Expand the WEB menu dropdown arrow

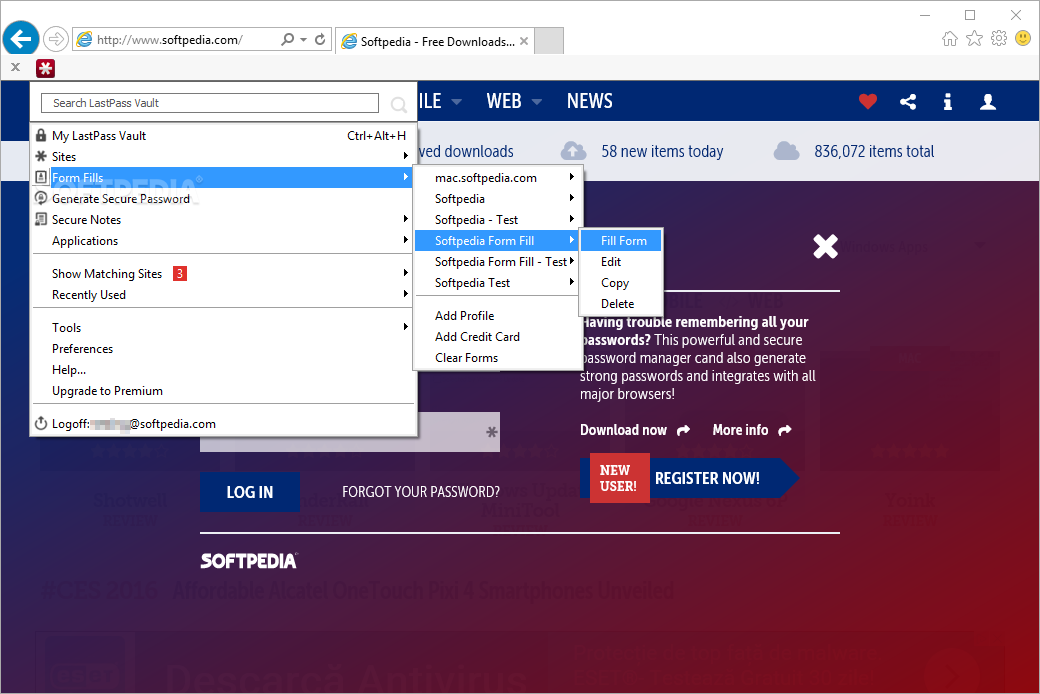click(537, 102)
